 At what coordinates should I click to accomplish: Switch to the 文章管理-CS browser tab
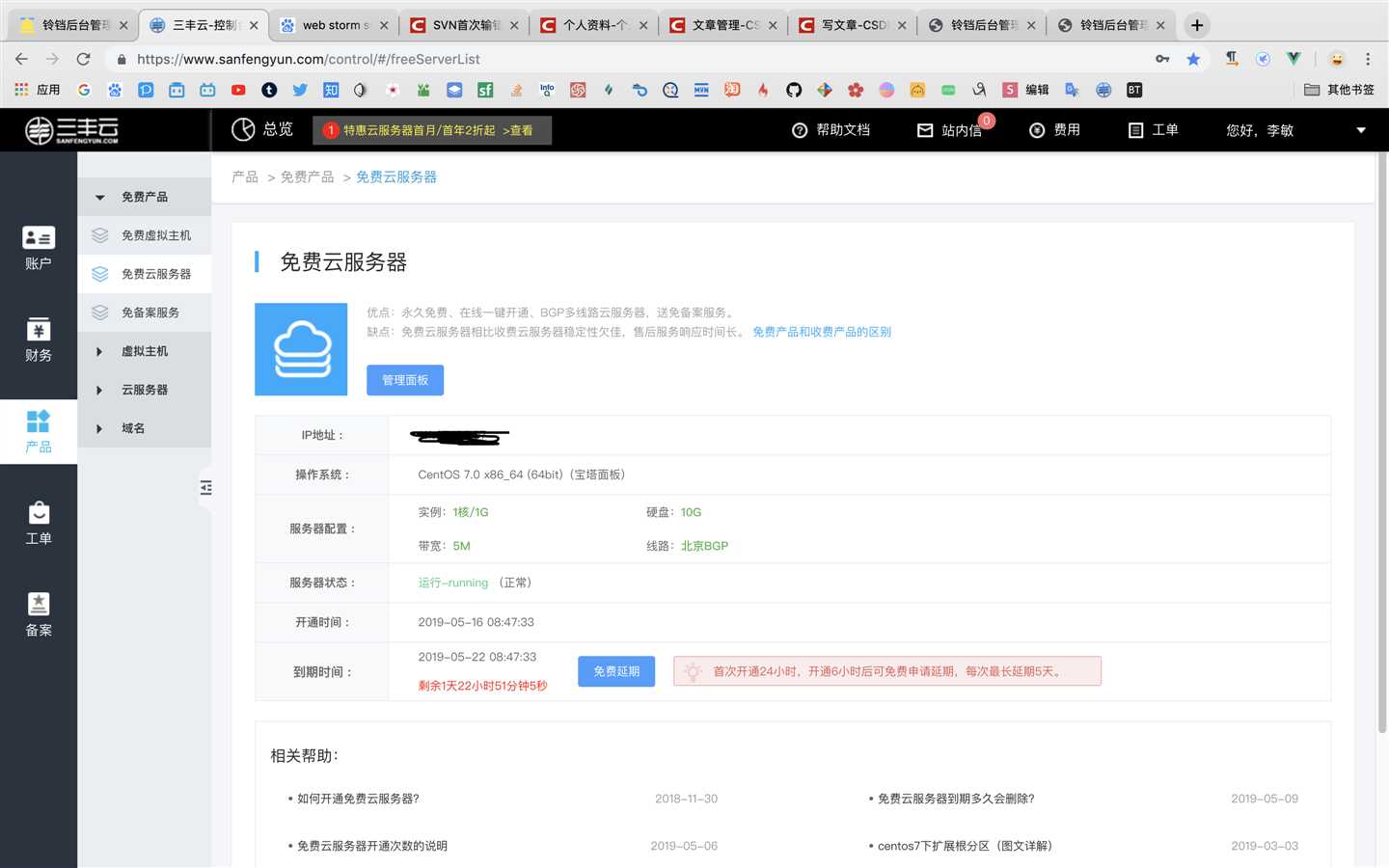tap(722, 25)
